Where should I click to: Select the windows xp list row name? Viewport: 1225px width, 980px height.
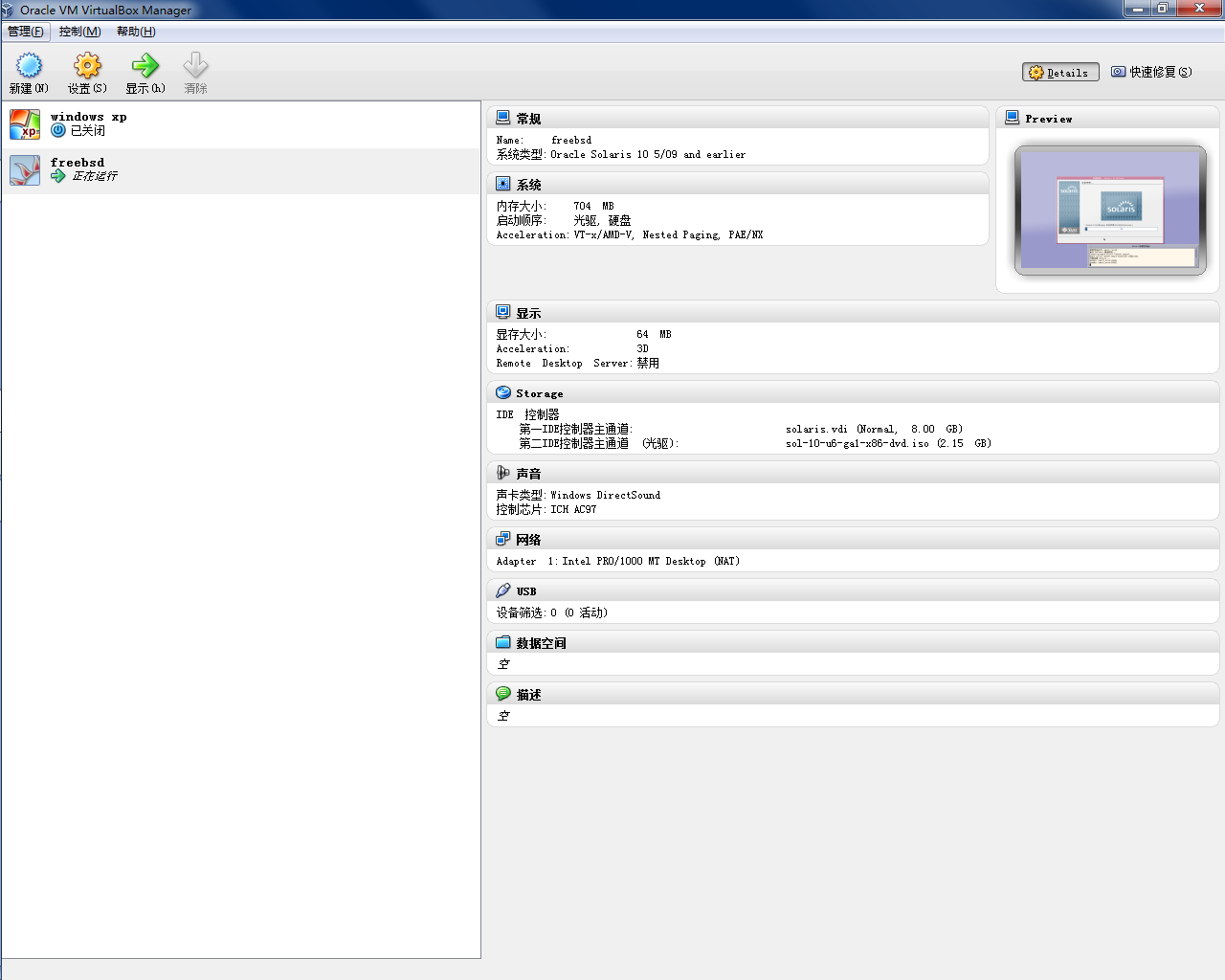(x=88, y=117)
